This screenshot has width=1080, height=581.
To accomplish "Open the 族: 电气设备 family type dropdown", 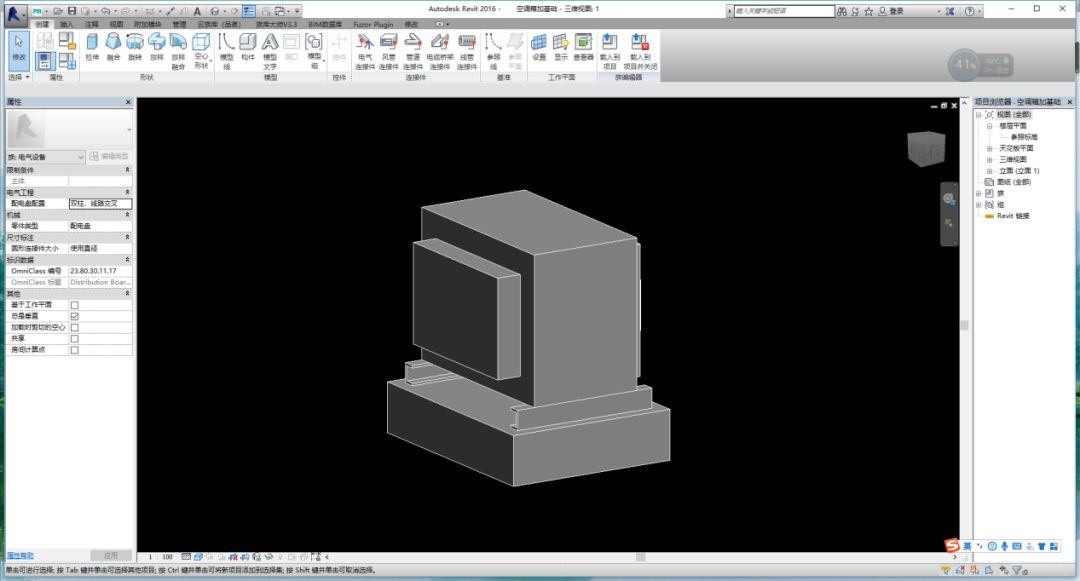I will tap(45, 157).
